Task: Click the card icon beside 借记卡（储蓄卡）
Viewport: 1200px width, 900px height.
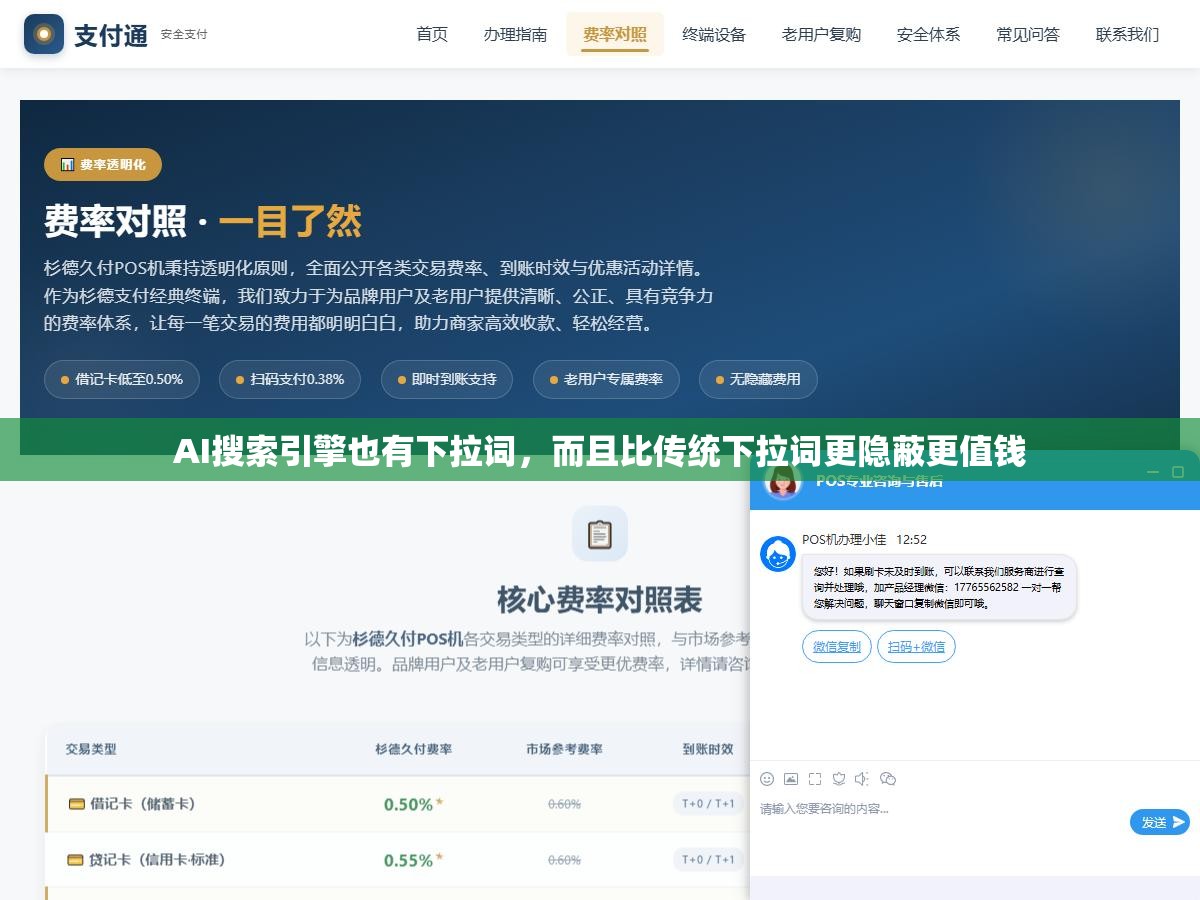Action: [x=76, y=804]
